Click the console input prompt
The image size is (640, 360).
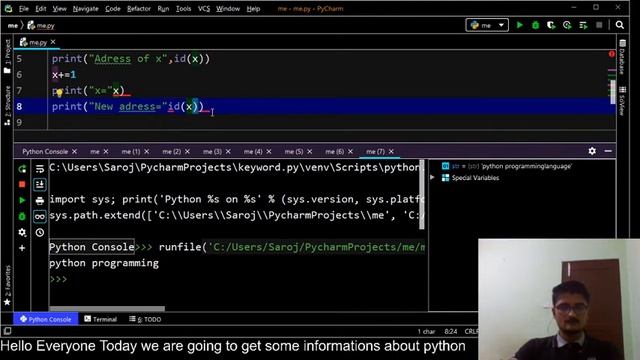point(58,279)
